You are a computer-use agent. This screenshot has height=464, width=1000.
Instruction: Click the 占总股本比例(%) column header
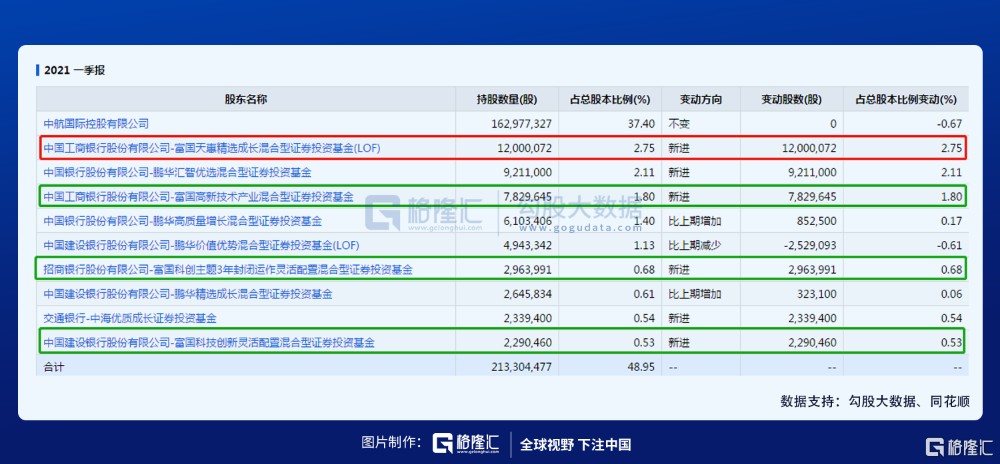click(x=610, y=99)
